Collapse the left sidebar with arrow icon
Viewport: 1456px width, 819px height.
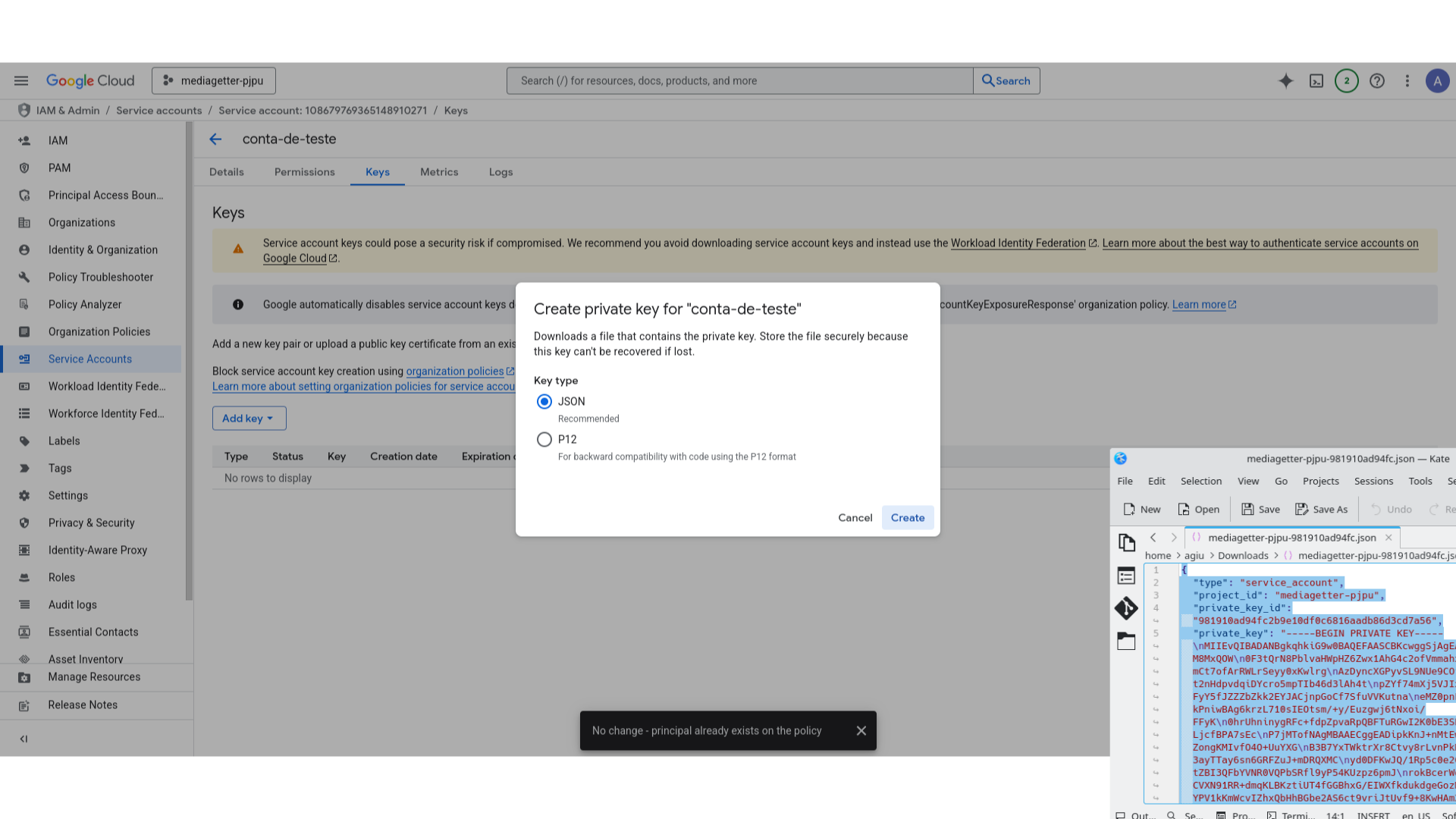(x=24, y=739)
